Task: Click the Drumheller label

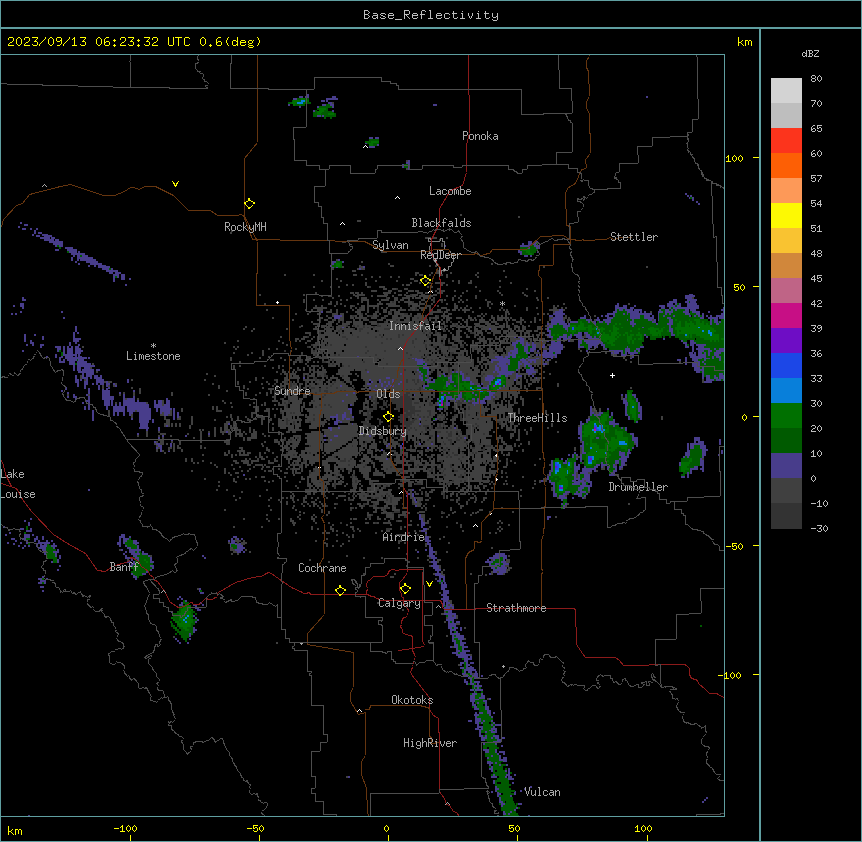Action: click(638, 487)
